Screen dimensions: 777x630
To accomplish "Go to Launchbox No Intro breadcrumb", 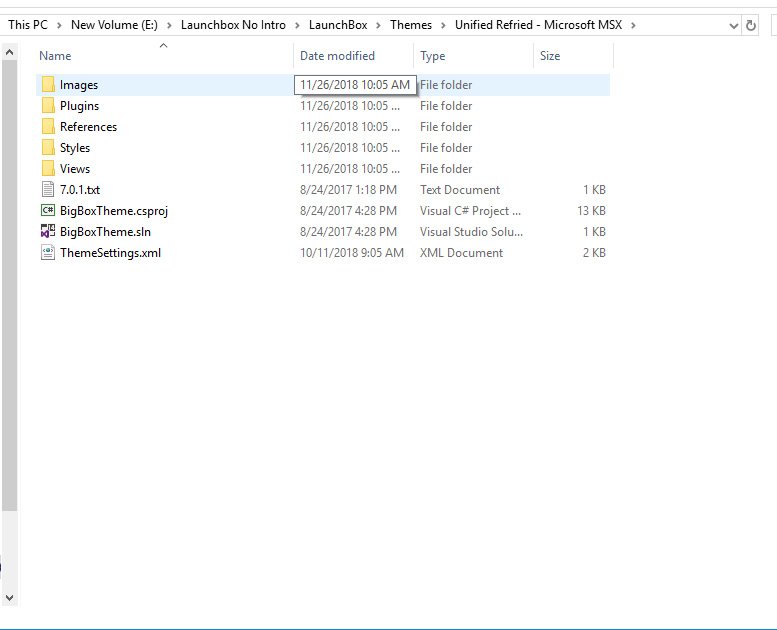I will (233, 25).
